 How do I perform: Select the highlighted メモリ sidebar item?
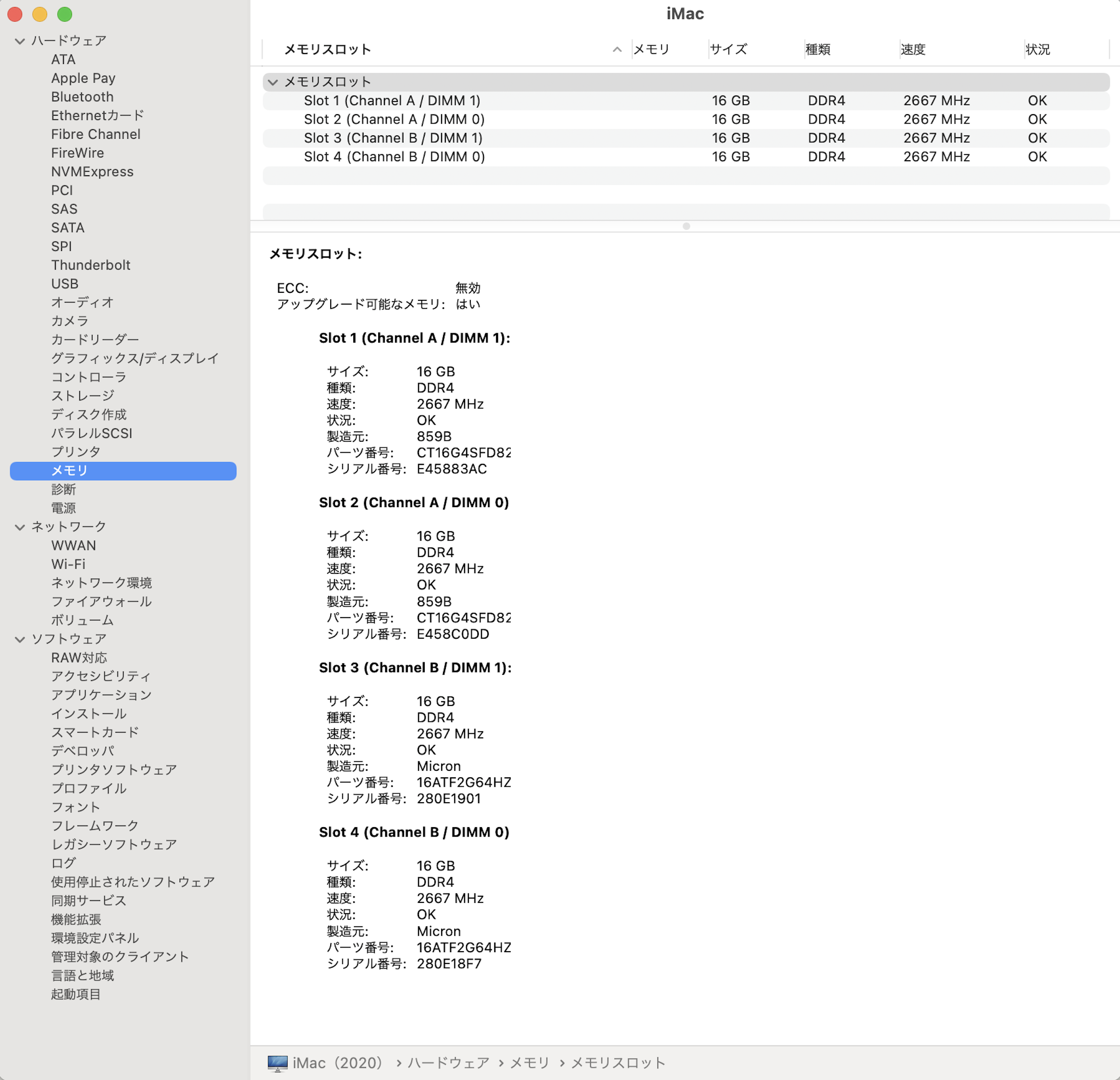pyautogui.click(x=123, y=471)
